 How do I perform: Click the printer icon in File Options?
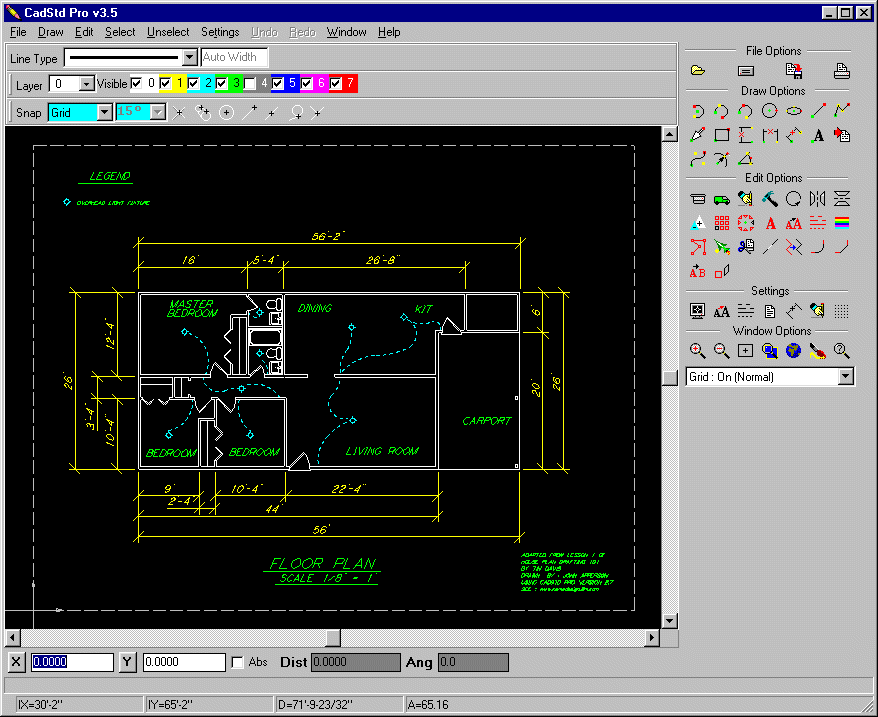(x=842, y=71)
